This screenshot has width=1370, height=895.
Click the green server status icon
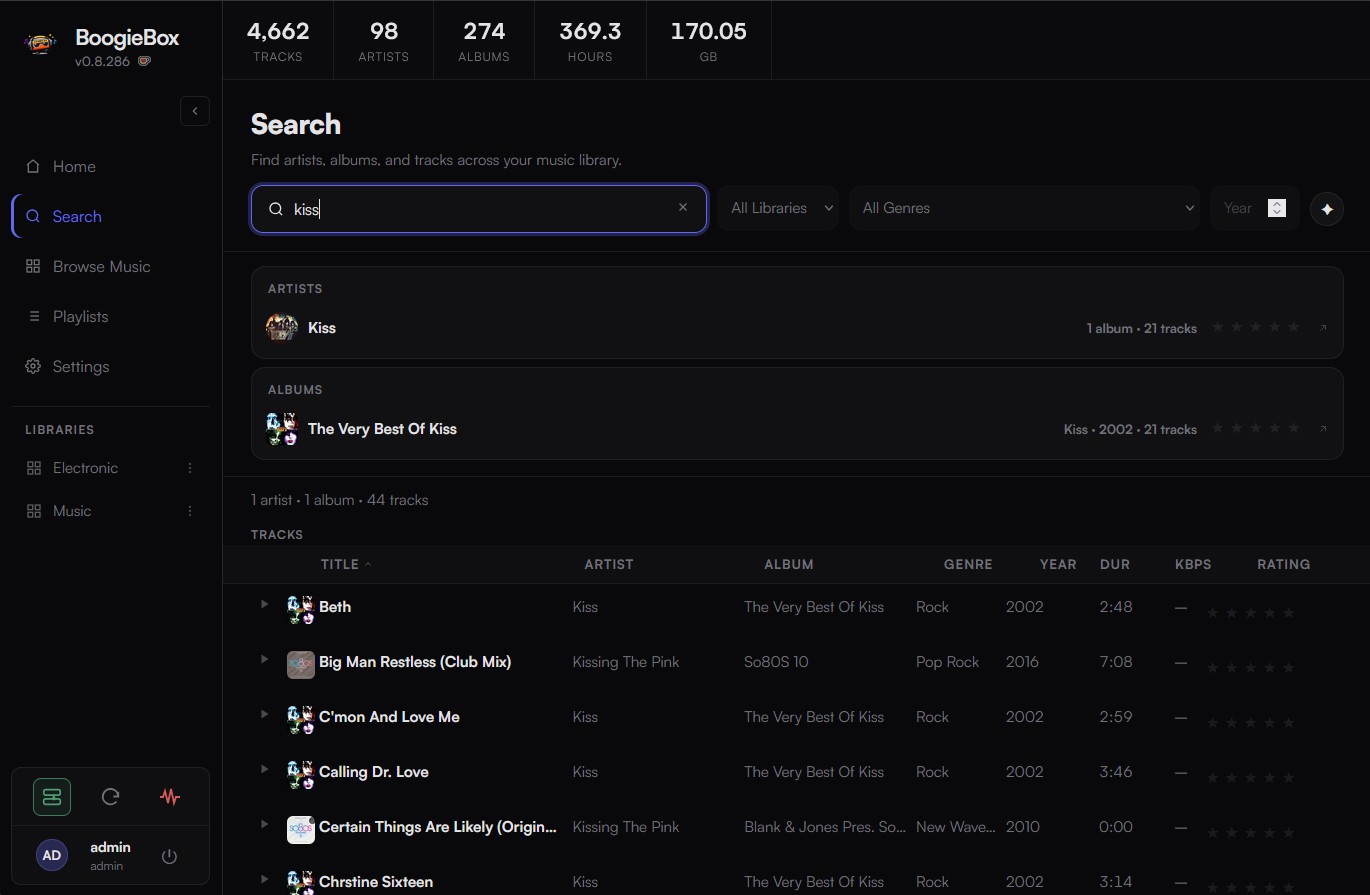click(52, 797)
